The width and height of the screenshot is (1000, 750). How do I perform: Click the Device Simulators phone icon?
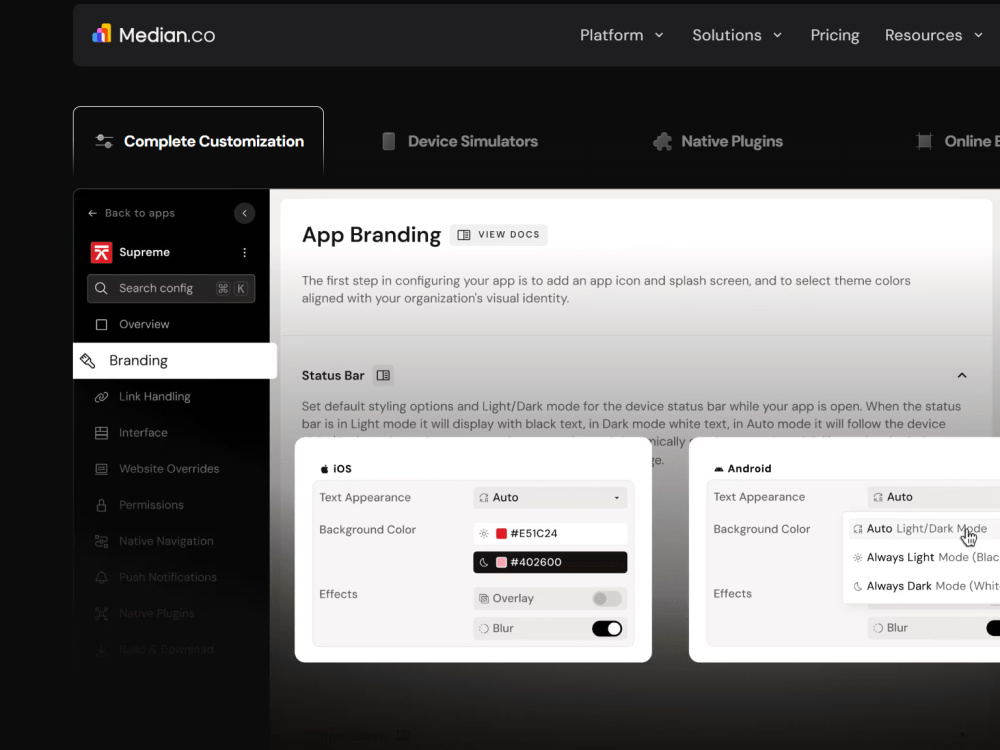pyautogui.click(x=388, y=141)
